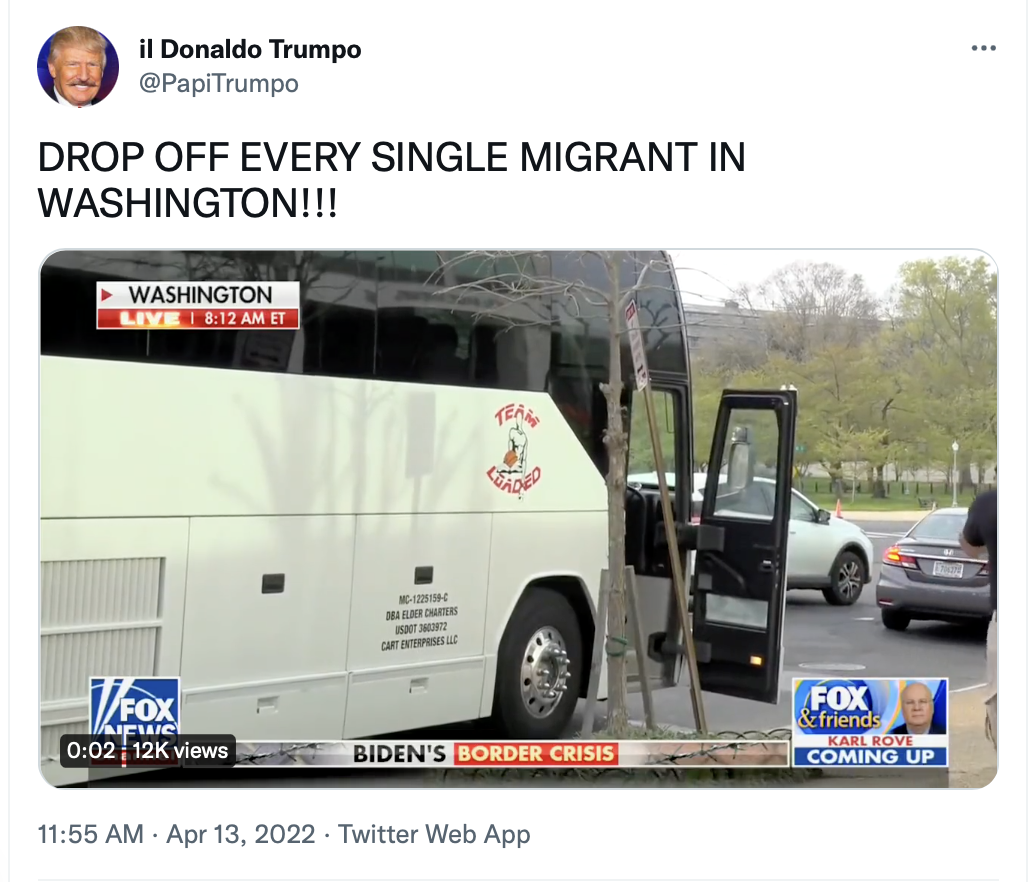Click the profile avatar picture
1032x882 pixels.
[x=78, y=66]
